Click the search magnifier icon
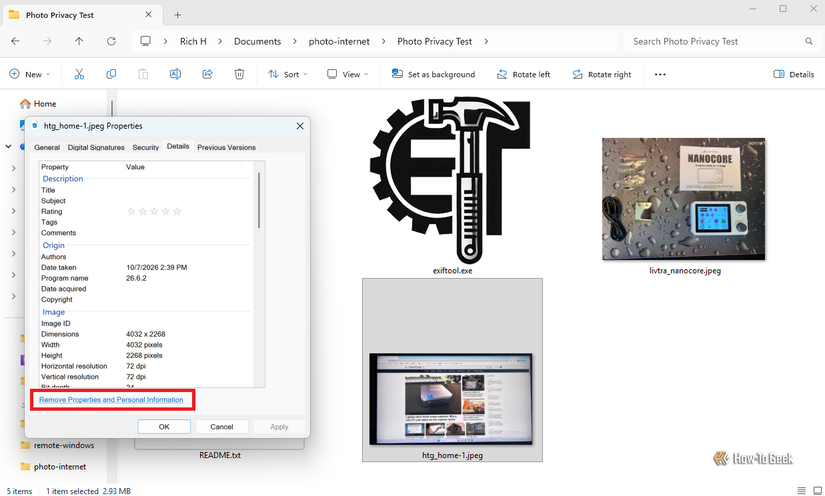 pos(809,41)
